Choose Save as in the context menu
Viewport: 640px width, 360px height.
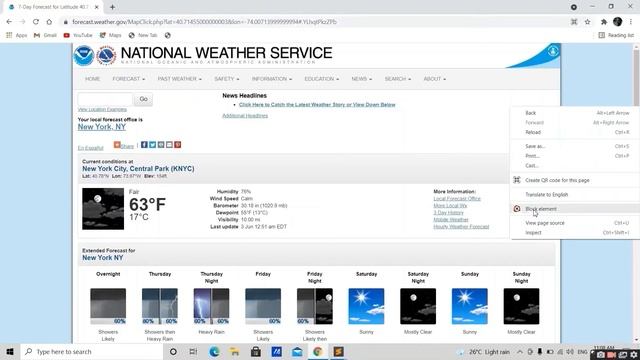[x=575, y=146]
